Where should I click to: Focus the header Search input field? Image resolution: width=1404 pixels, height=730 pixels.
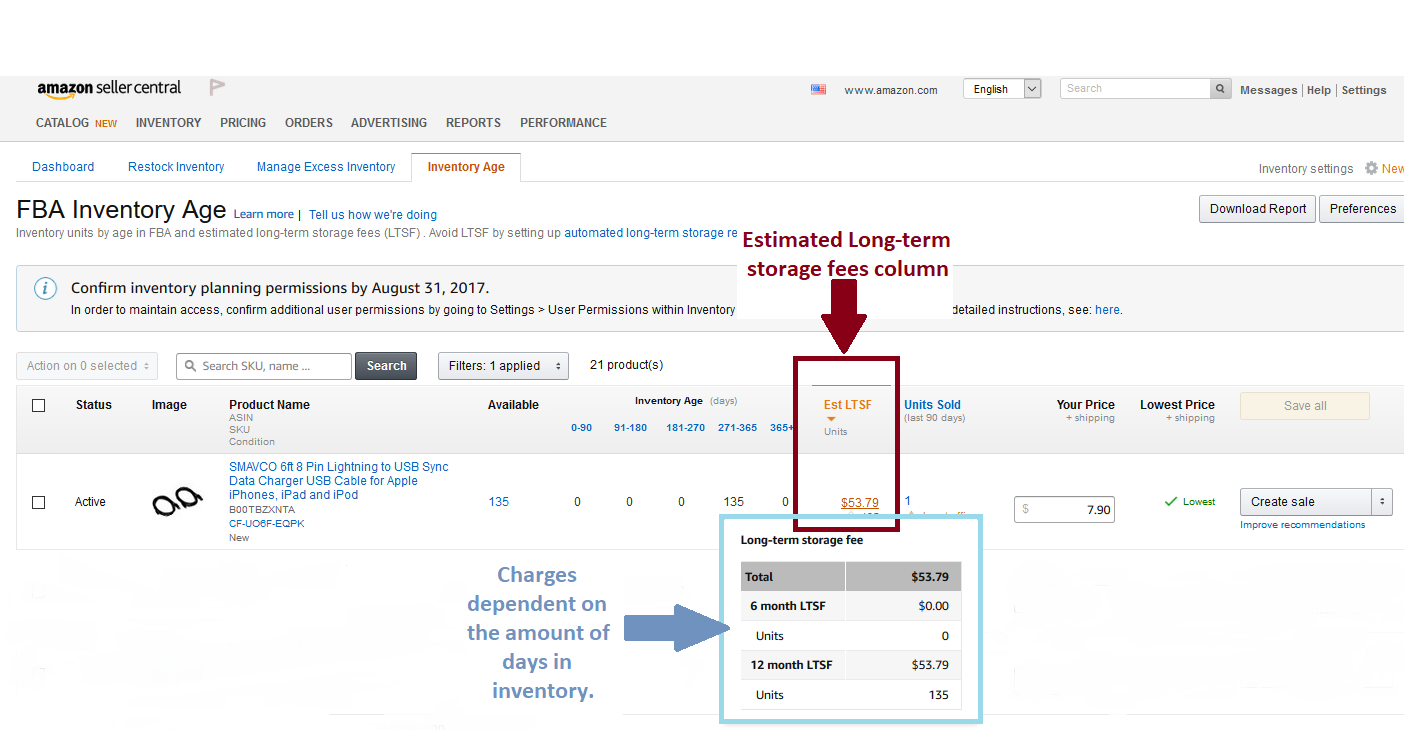point(1135,89)
